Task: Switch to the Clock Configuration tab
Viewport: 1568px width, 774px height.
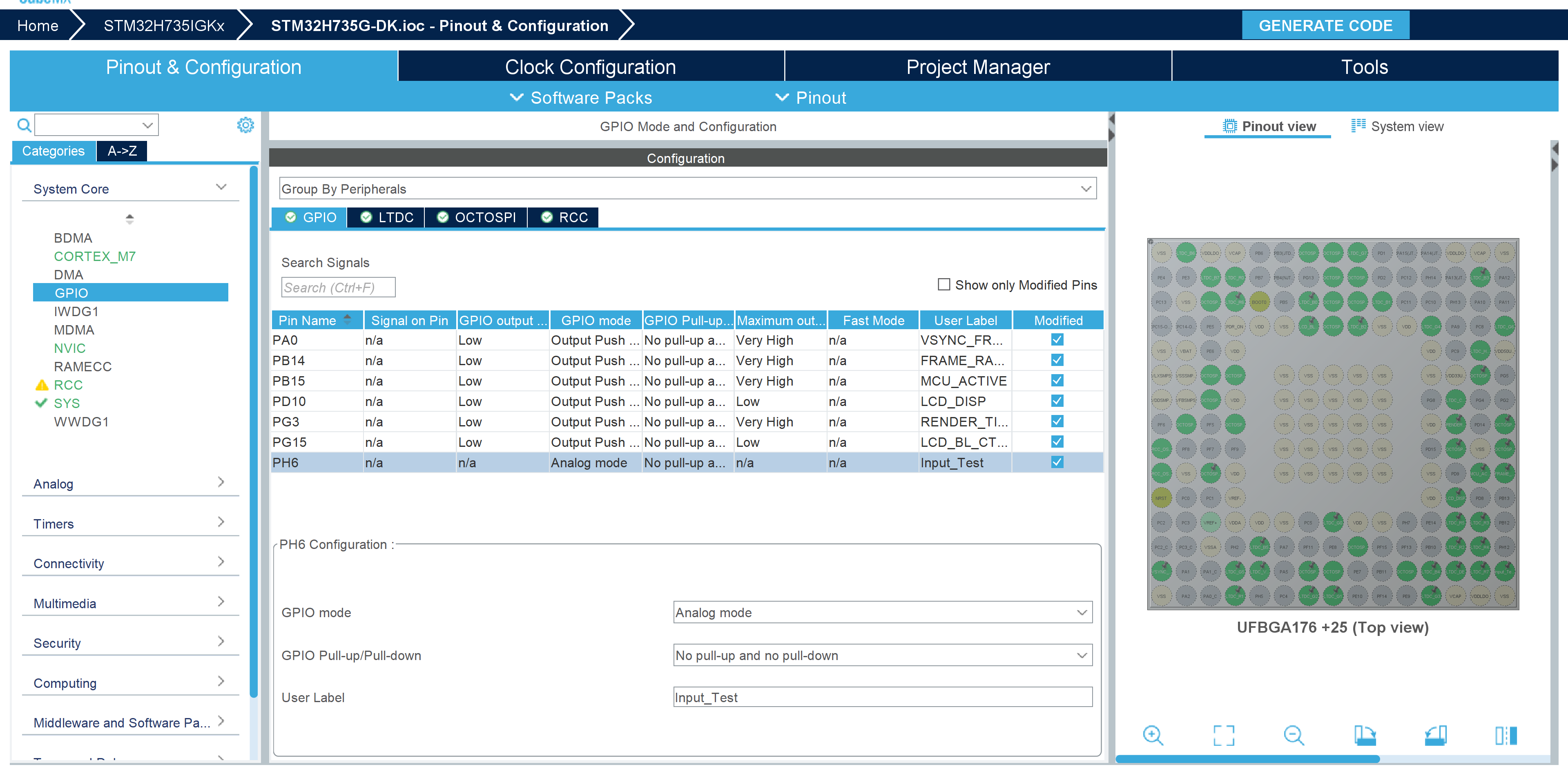Action: pos(590,66)
